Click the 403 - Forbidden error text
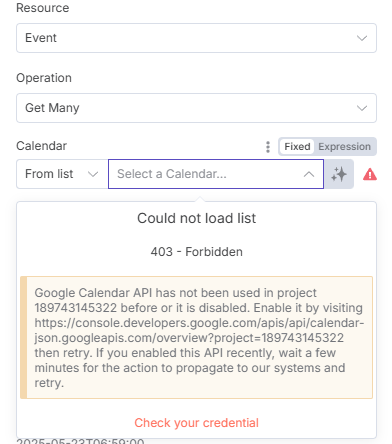 click(x=196, y=252)
